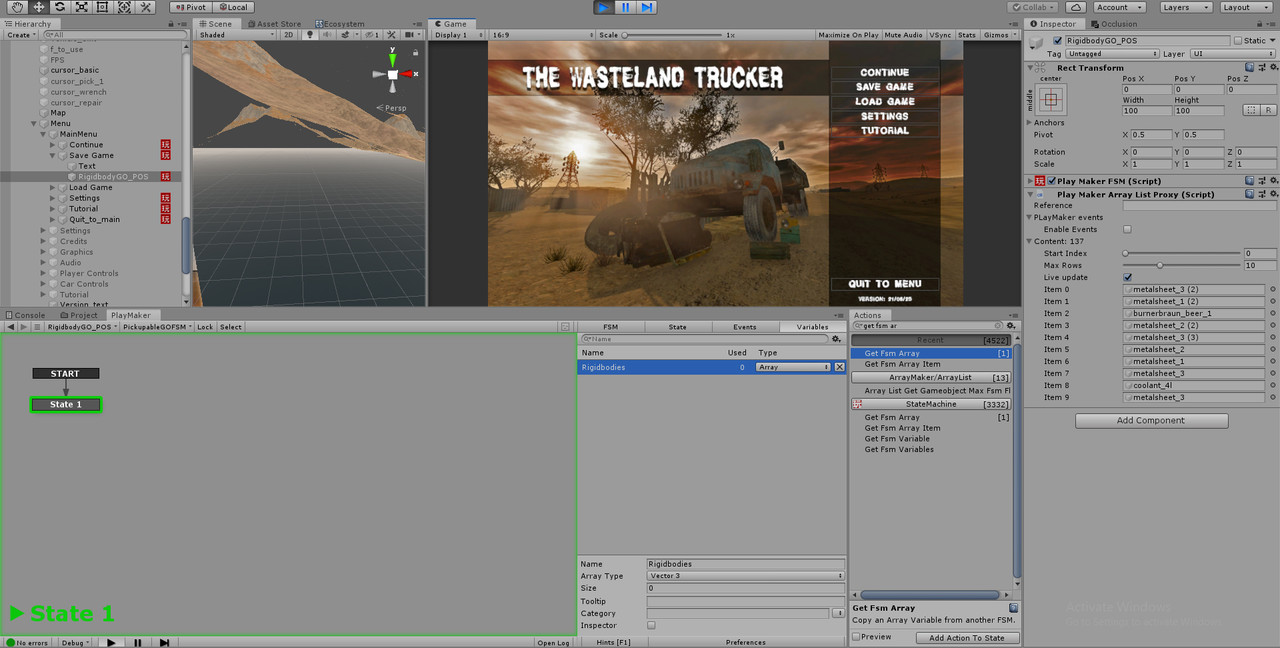This screenshot has width=1280, height=648.
Task: Toggle RigidbodyGO_POS active checkbox
Action: point(1057,41)
